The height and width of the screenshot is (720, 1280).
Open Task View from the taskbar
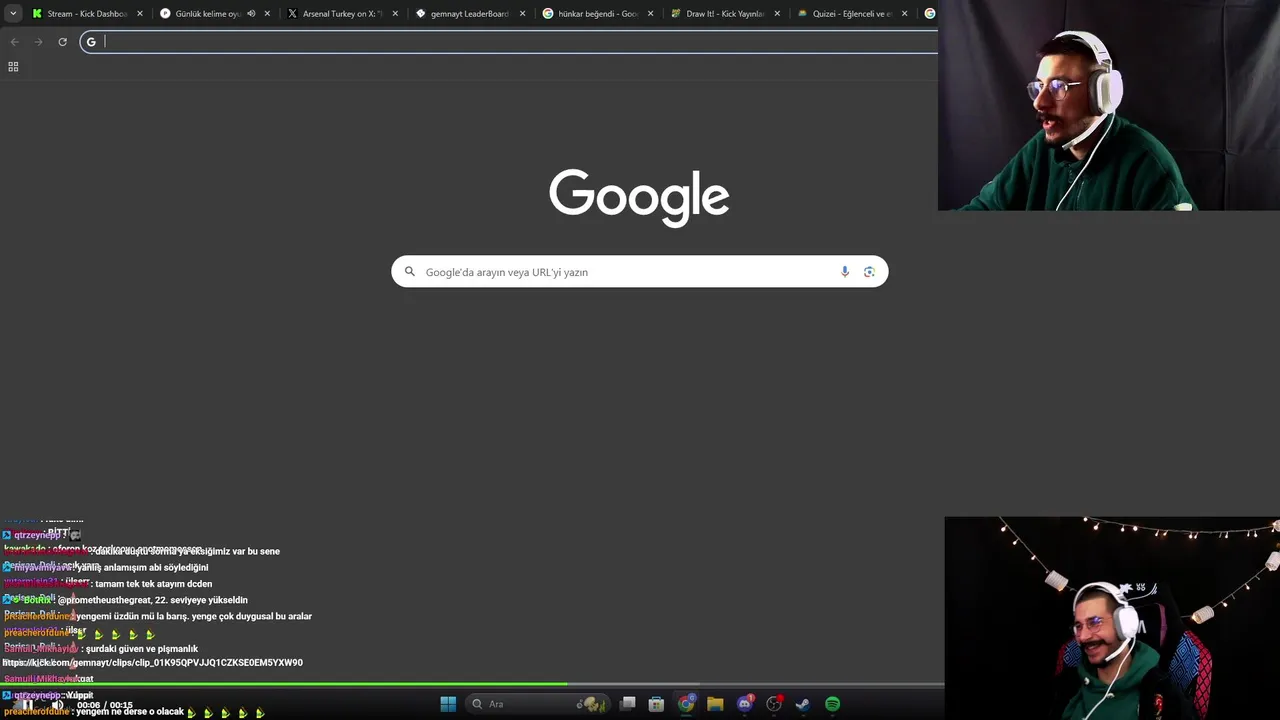[x=628, y=704]
